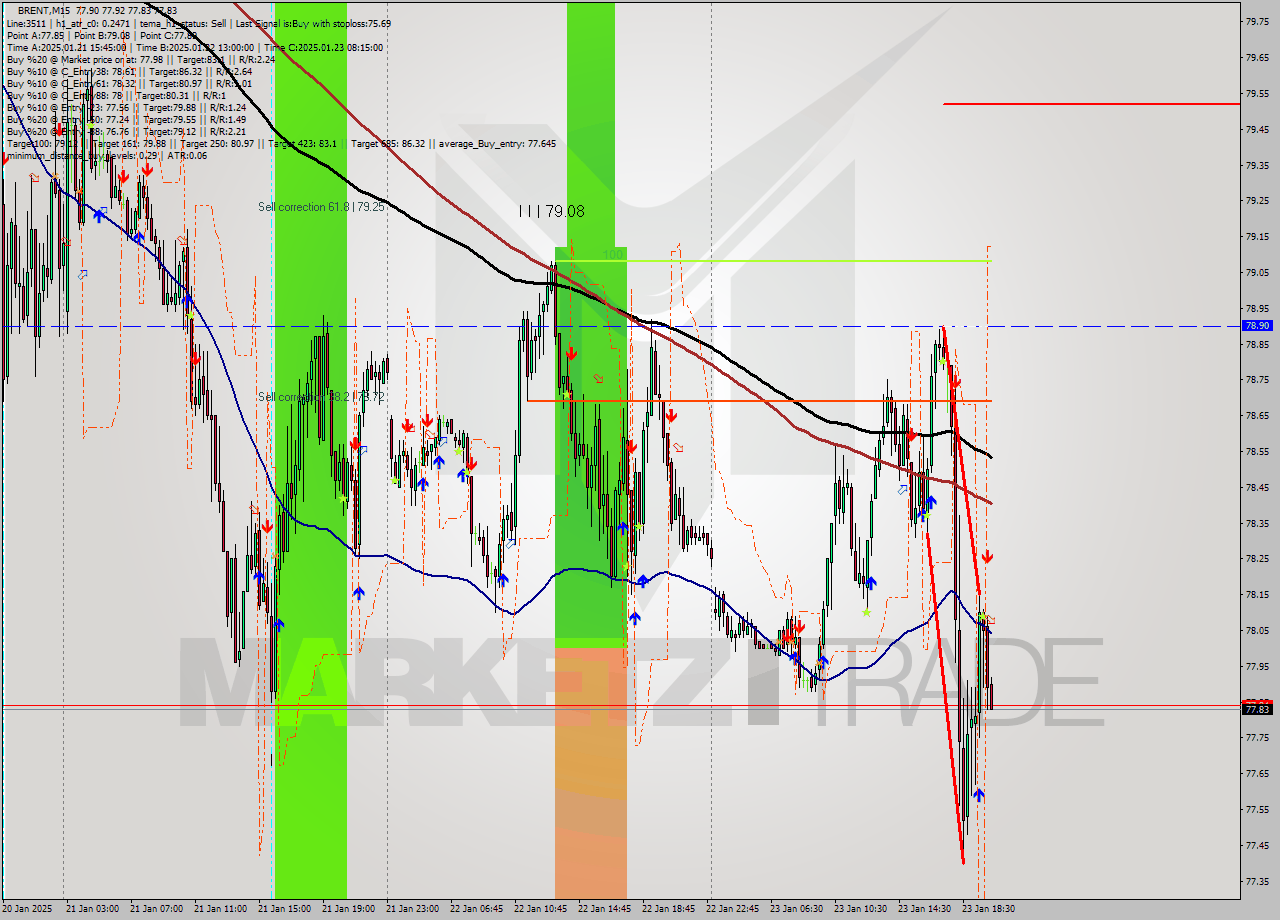Click the entry line with R/R:1.24
This screenshot has height=920, width=1280.
click(126, 107)
